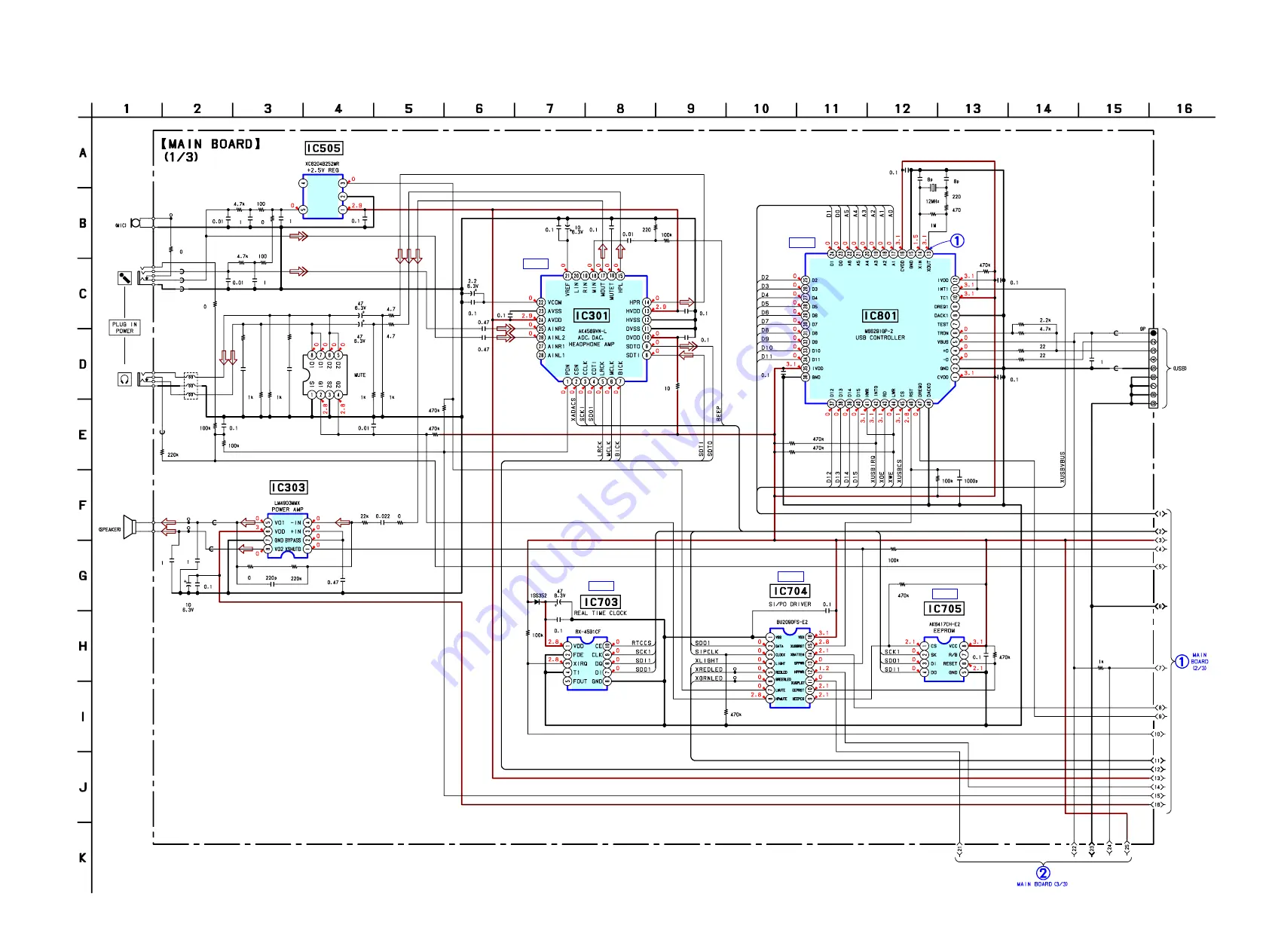This screenshot has height=952, width=1266.
Task: Click the IC505 regulator chip body
Action: pyautogui.click(x=323, y=197)
